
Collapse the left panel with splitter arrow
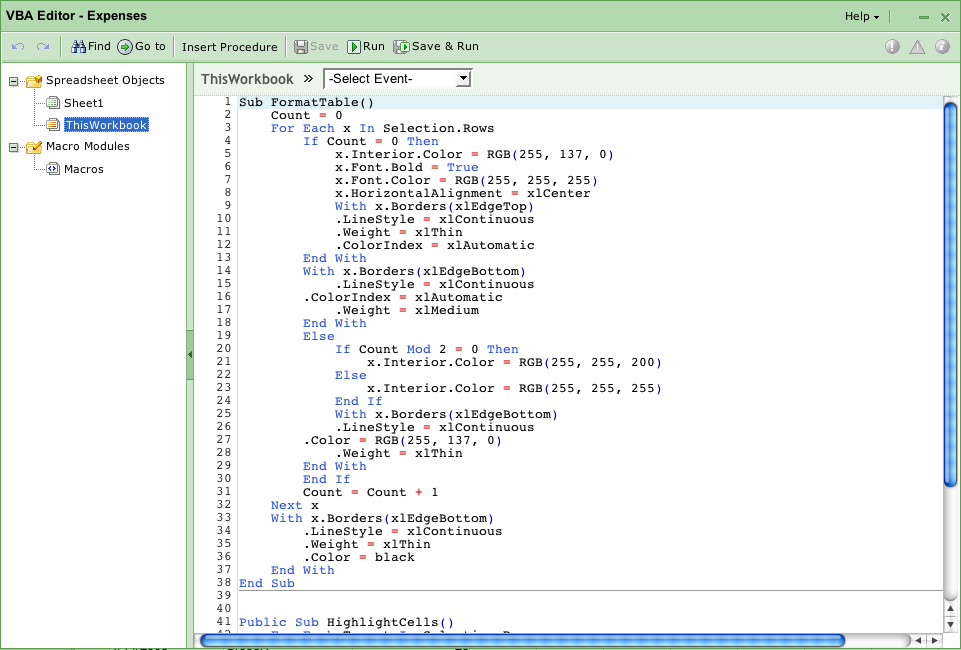[x=190, y=355]
